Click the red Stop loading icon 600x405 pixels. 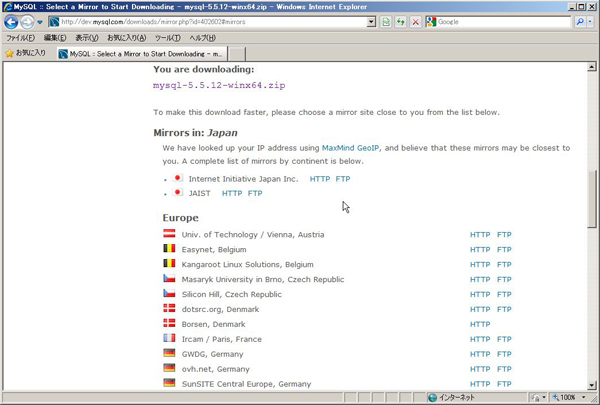point(415,22)
